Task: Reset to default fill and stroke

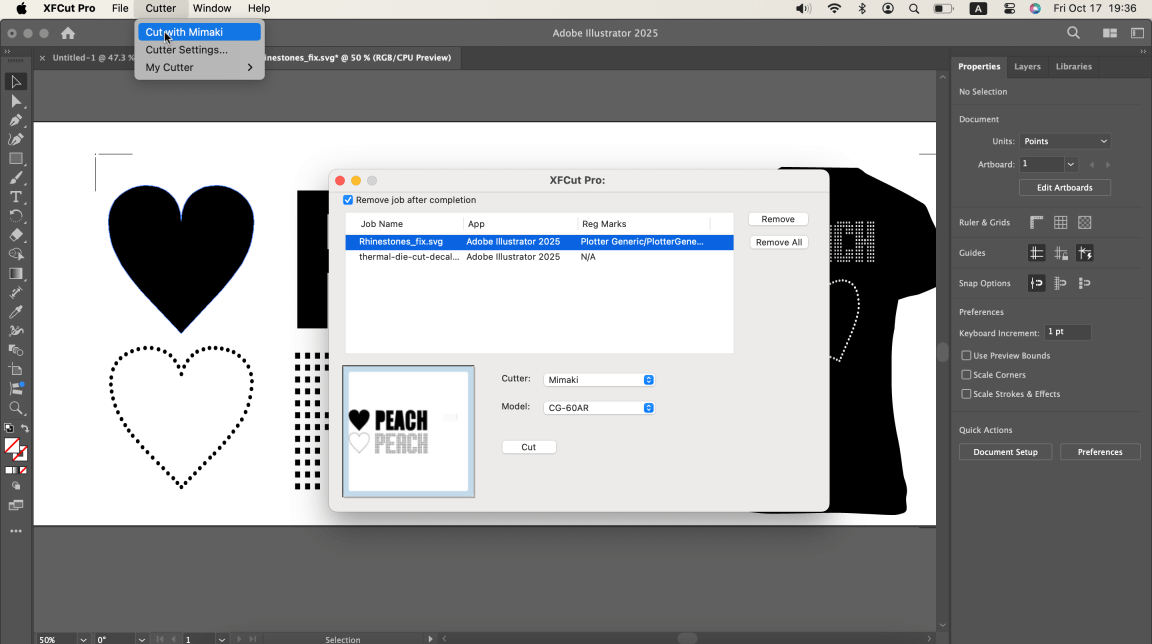Action: point(9,428)
